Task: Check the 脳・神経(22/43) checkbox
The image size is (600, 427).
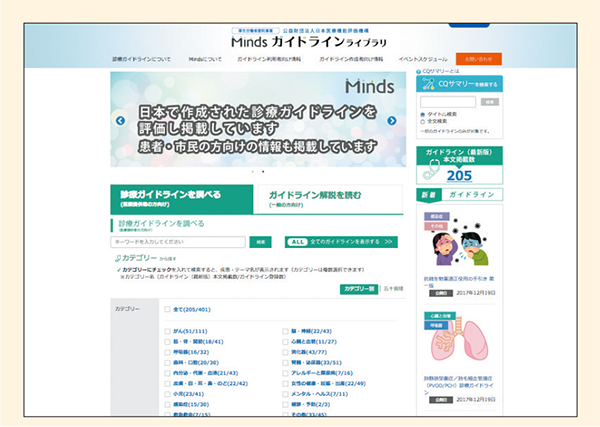Action: pos(285,331)
